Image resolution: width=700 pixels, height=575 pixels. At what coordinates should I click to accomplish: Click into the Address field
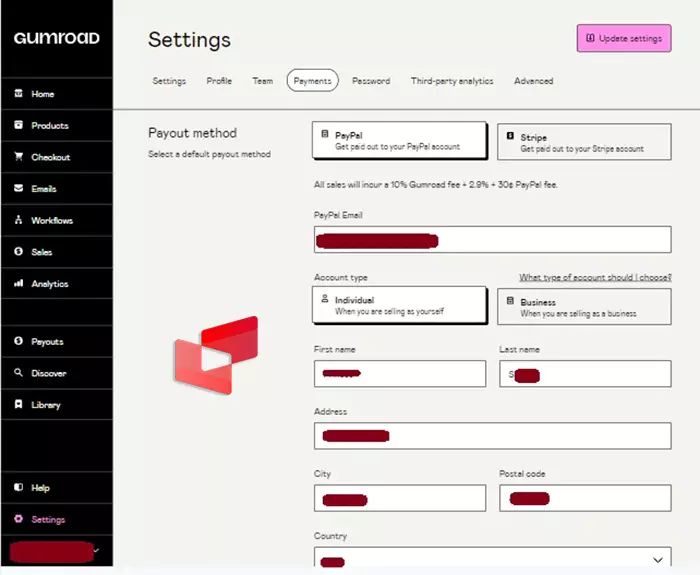[x=492, y=436]
